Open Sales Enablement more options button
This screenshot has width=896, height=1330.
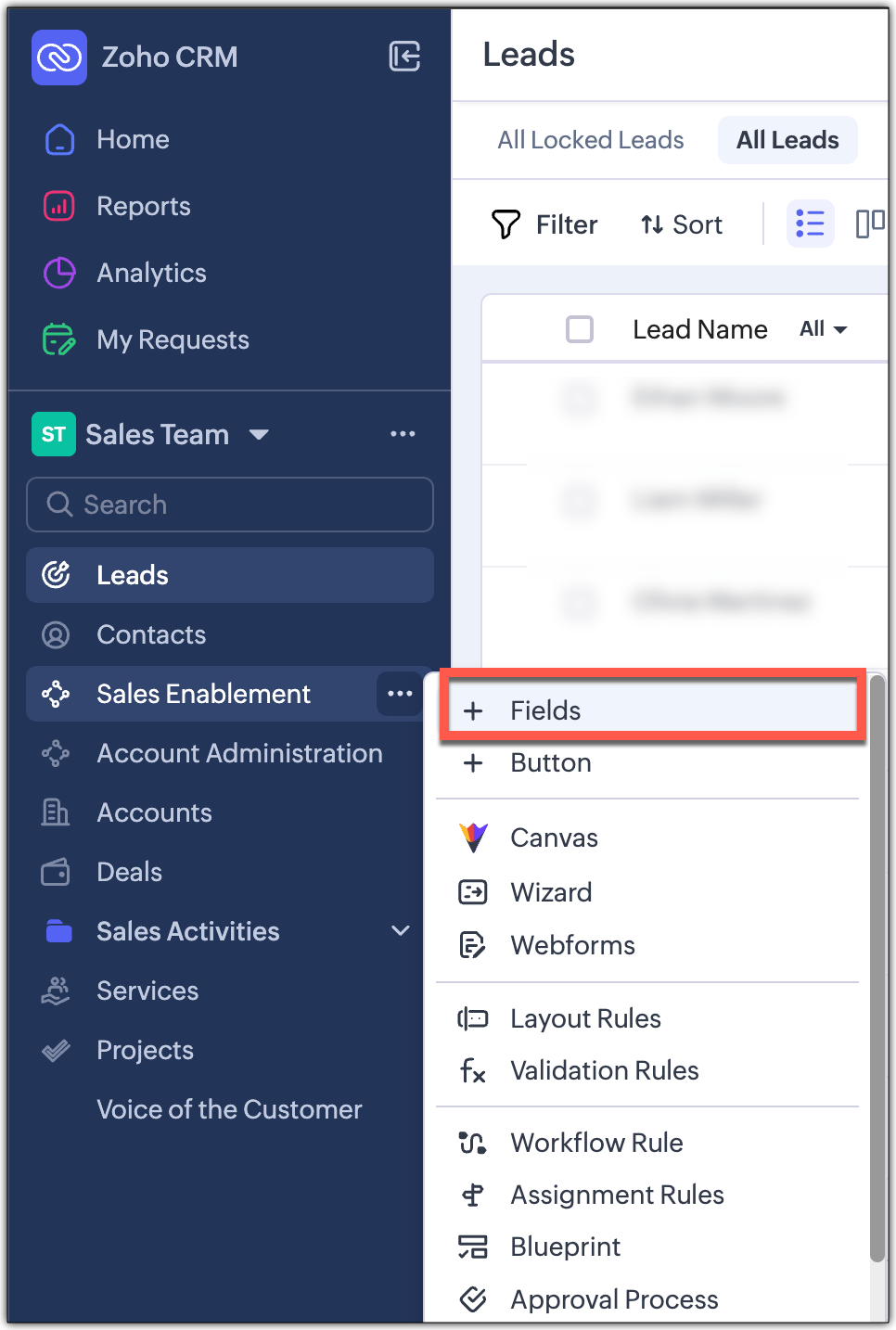click(400, 694)
